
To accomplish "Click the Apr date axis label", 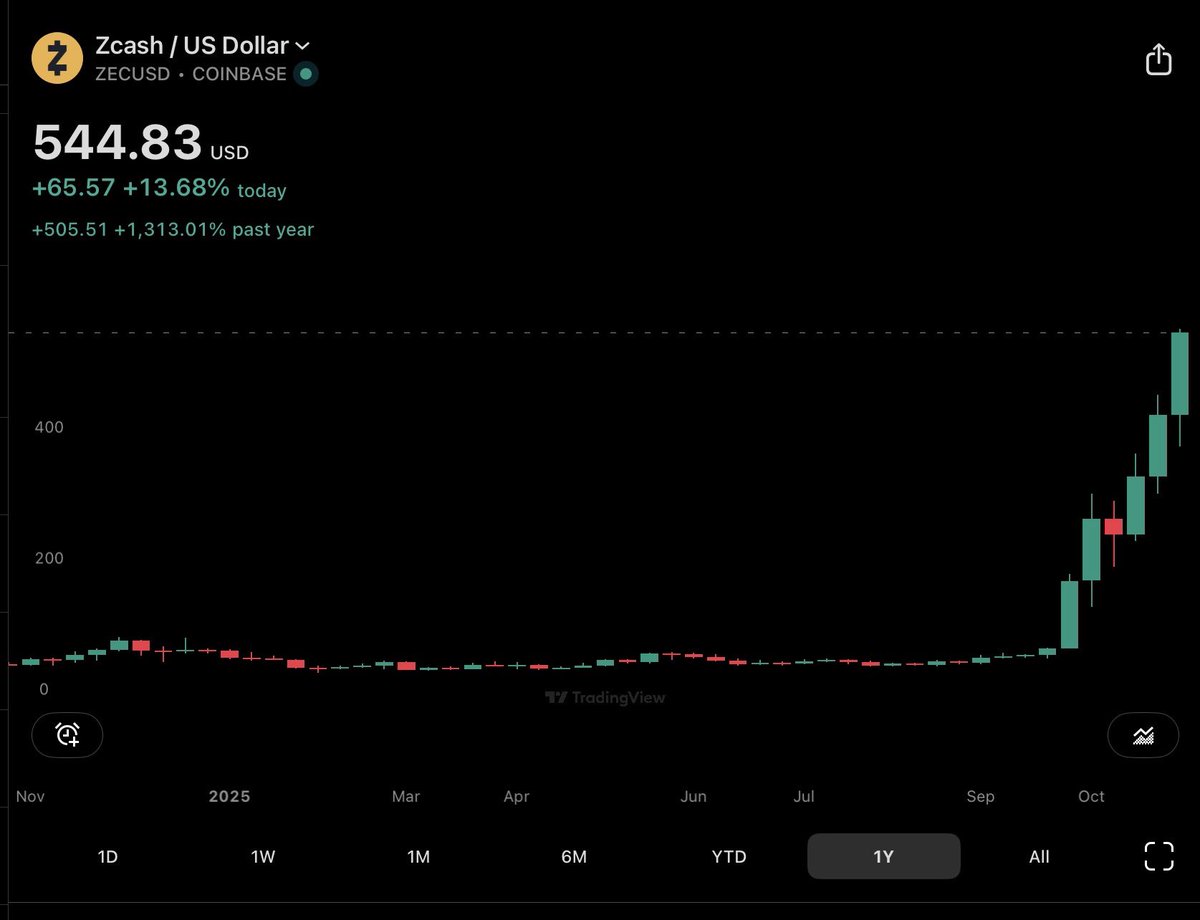I will point(516,797).
